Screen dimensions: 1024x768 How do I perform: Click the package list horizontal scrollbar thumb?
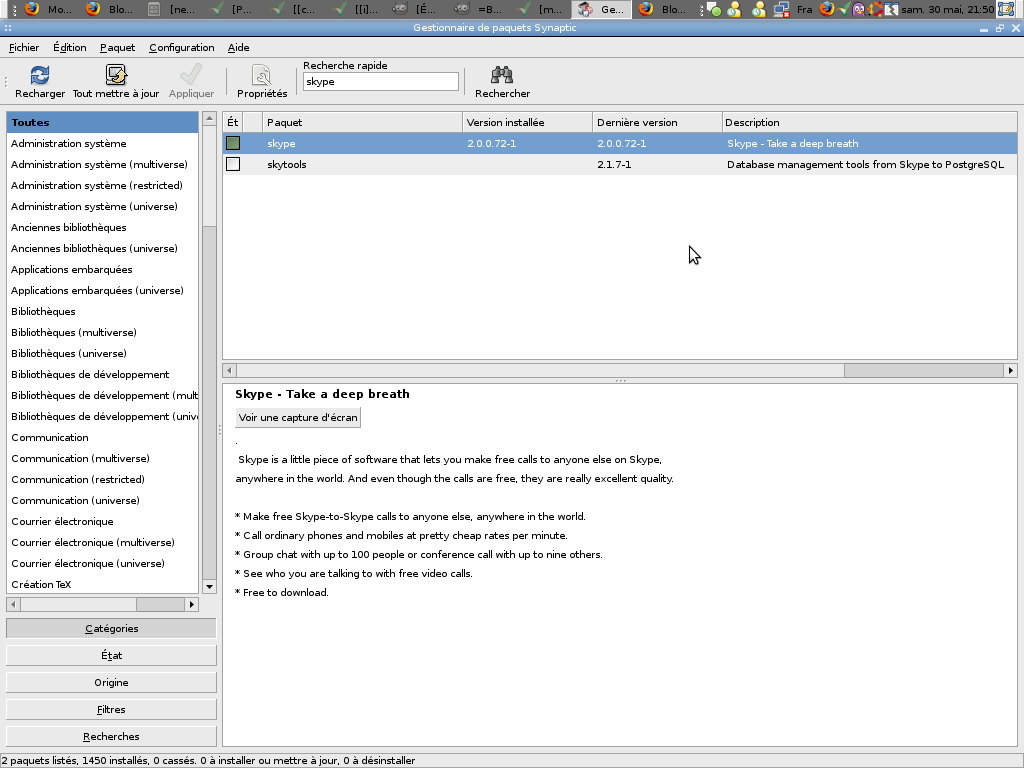tap(923, 370)
